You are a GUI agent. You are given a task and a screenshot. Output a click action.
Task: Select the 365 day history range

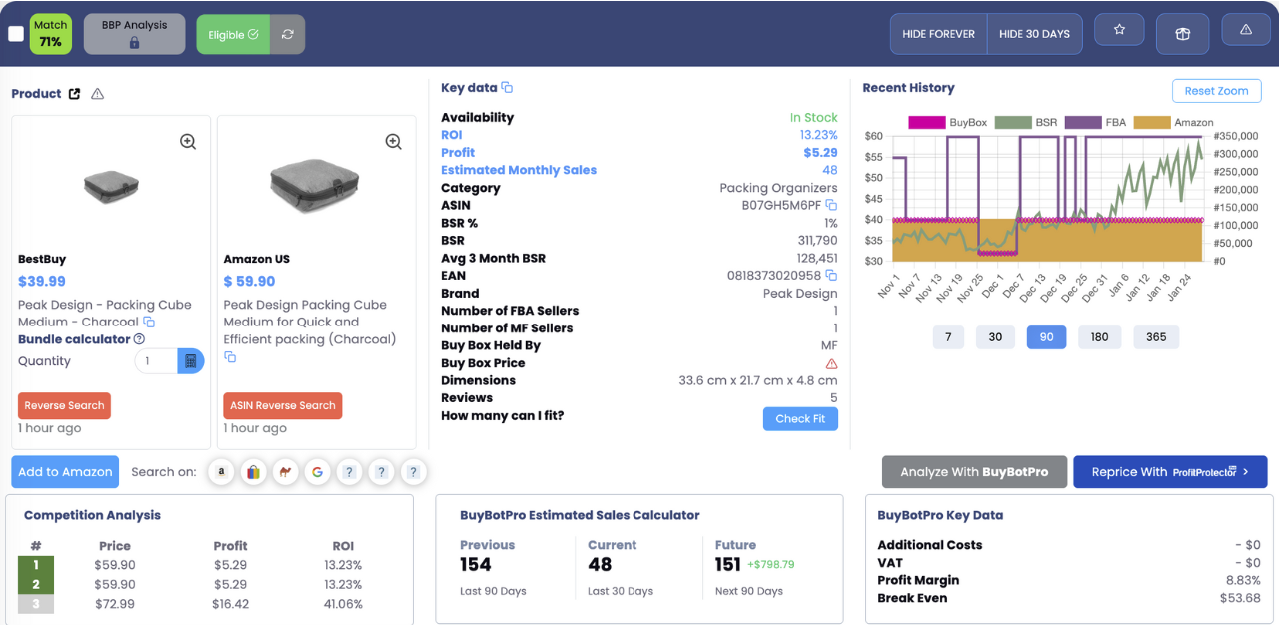pos(1156,337)
